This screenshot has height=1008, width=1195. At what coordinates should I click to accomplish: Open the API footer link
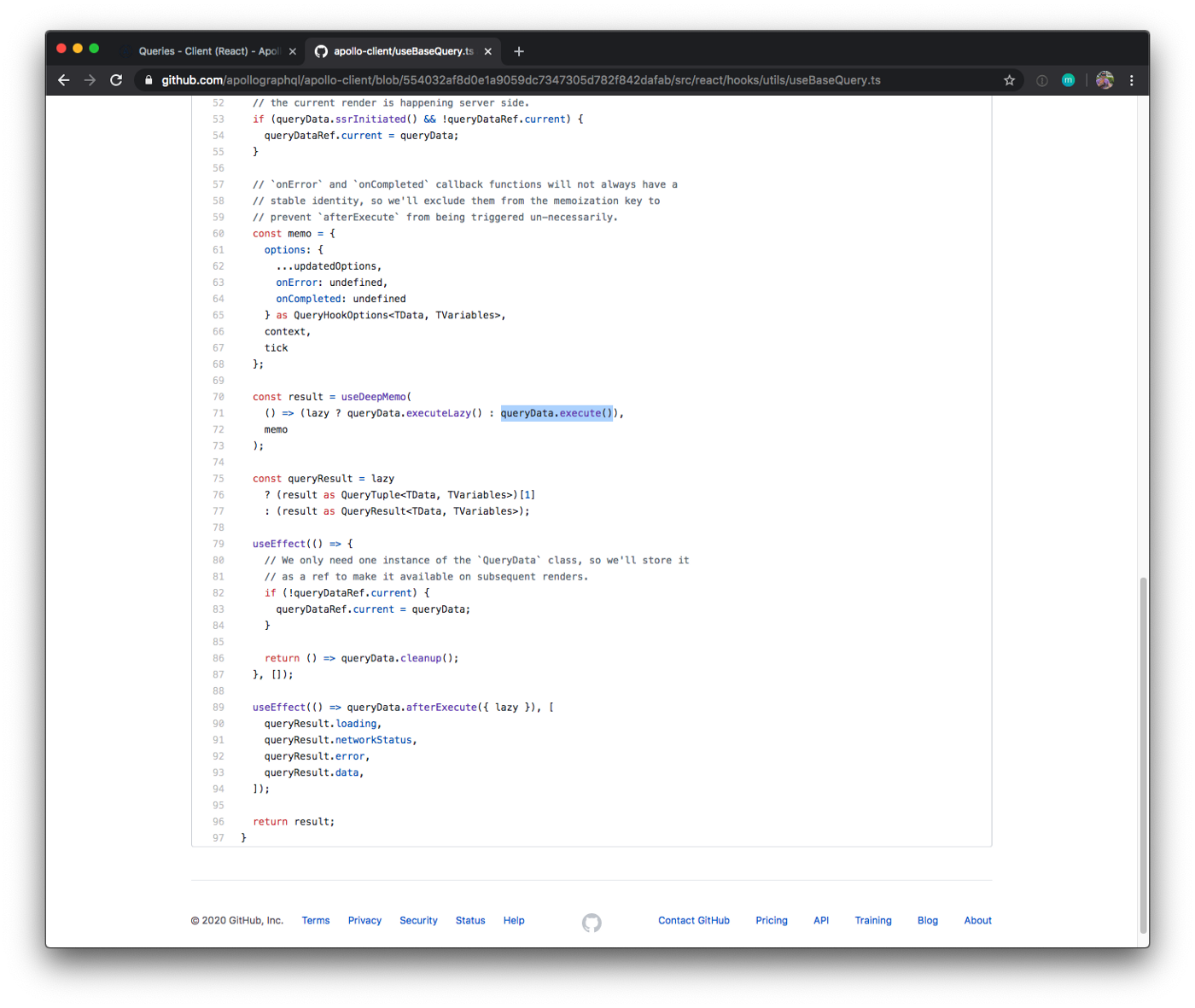click(821, 921)
